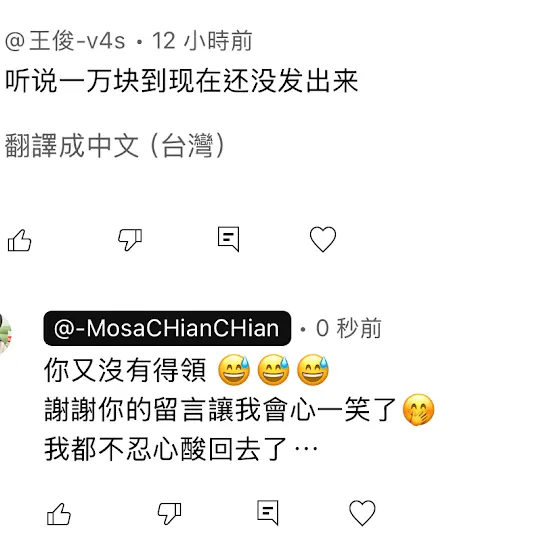Screen dimensions: 560x560
Task: Select the comment text 听说一万块到现在还没发出来
Action: click(181, 81)
